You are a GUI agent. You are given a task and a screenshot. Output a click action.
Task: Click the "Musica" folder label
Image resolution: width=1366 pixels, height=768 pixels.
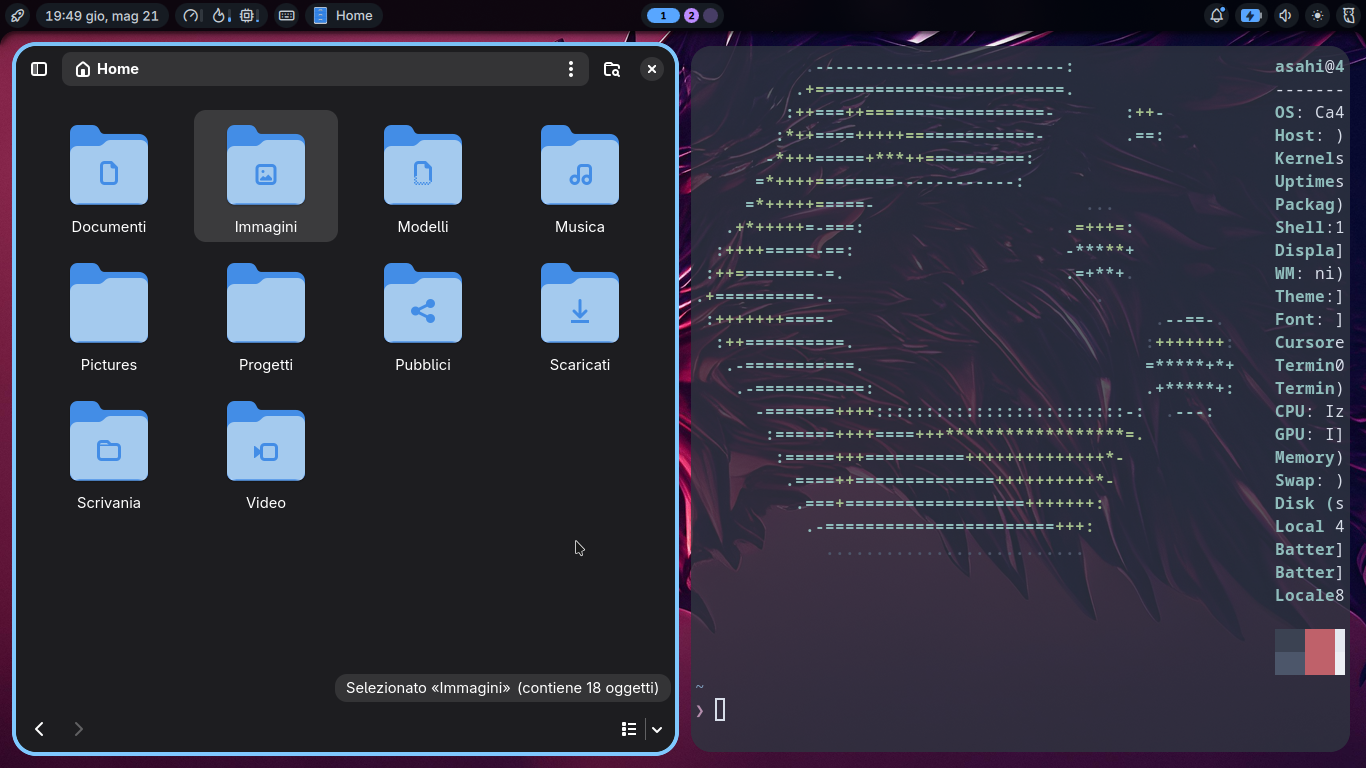580,227
